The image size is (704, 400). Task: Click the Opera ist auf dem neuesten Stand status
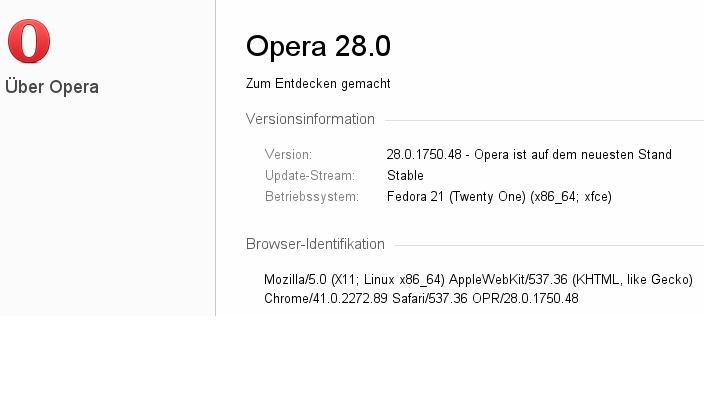click(x=573, y=154)
